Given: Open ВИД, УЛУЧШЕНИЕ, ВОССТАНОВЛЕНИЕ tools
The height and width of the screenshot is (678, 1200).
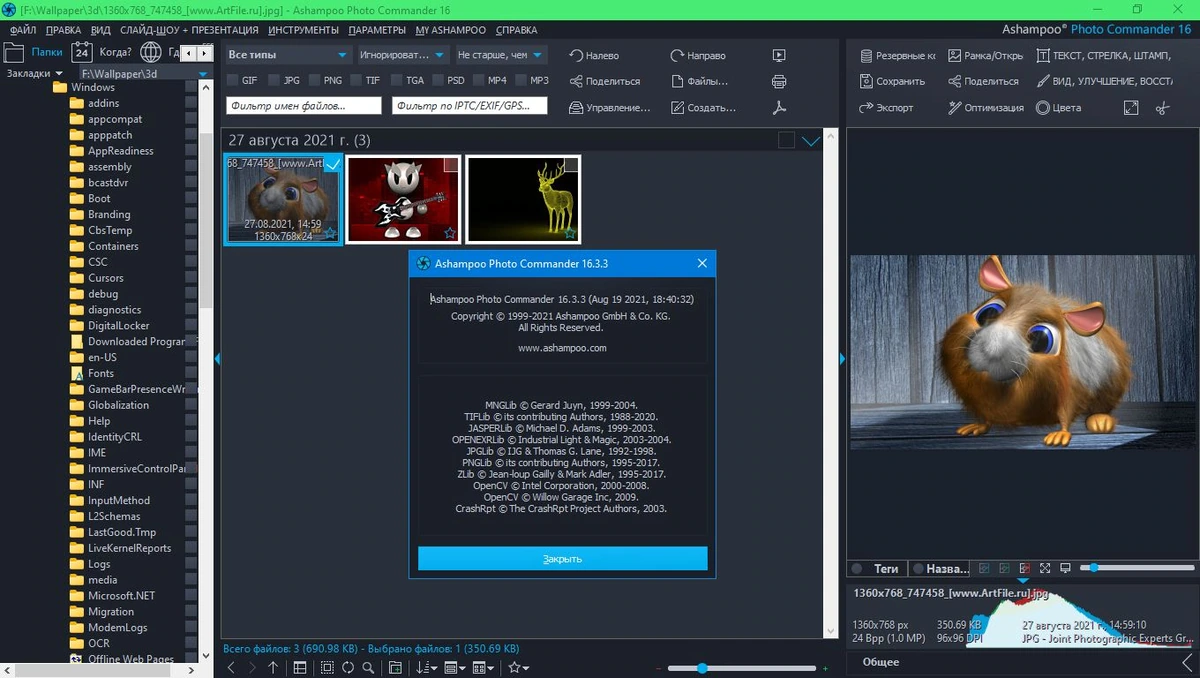Looking at the screenshot, I should pyautogui.click(x=1104, y=81).
